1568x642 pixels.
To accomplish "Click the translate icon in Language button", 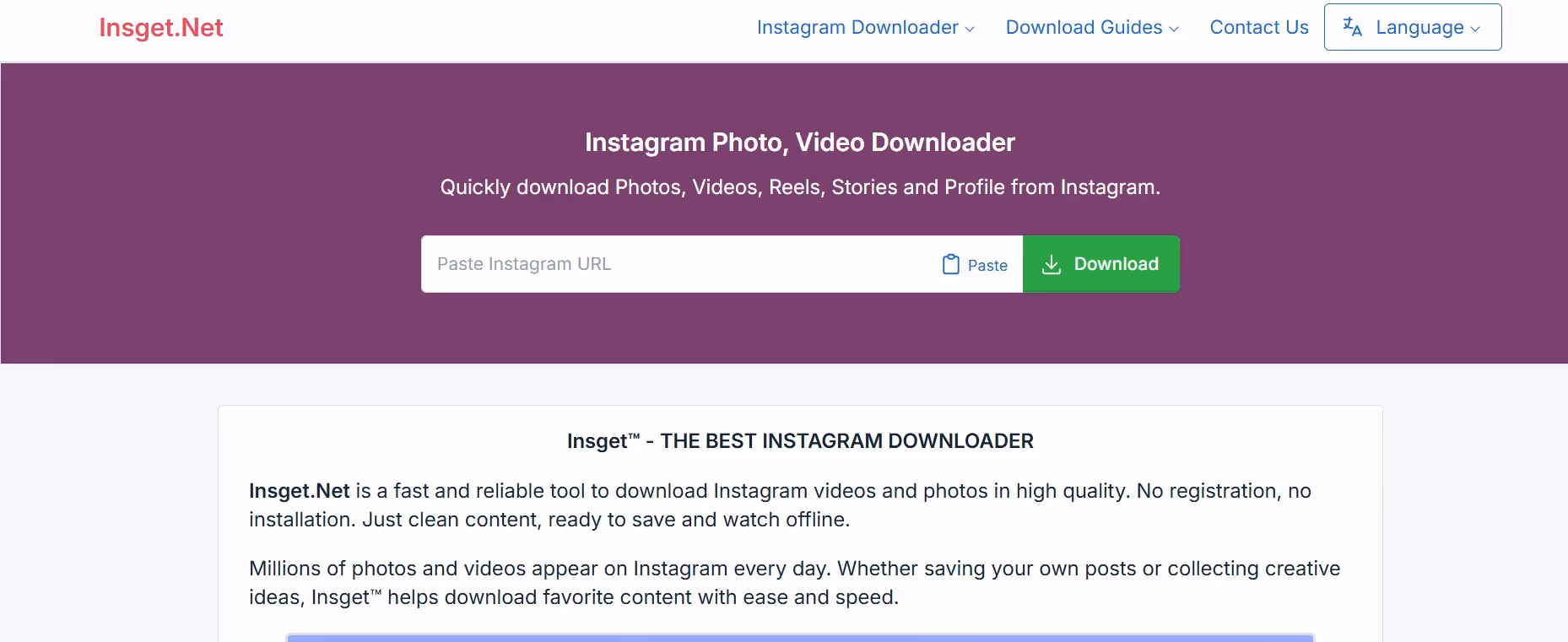I will point(1353,27).
